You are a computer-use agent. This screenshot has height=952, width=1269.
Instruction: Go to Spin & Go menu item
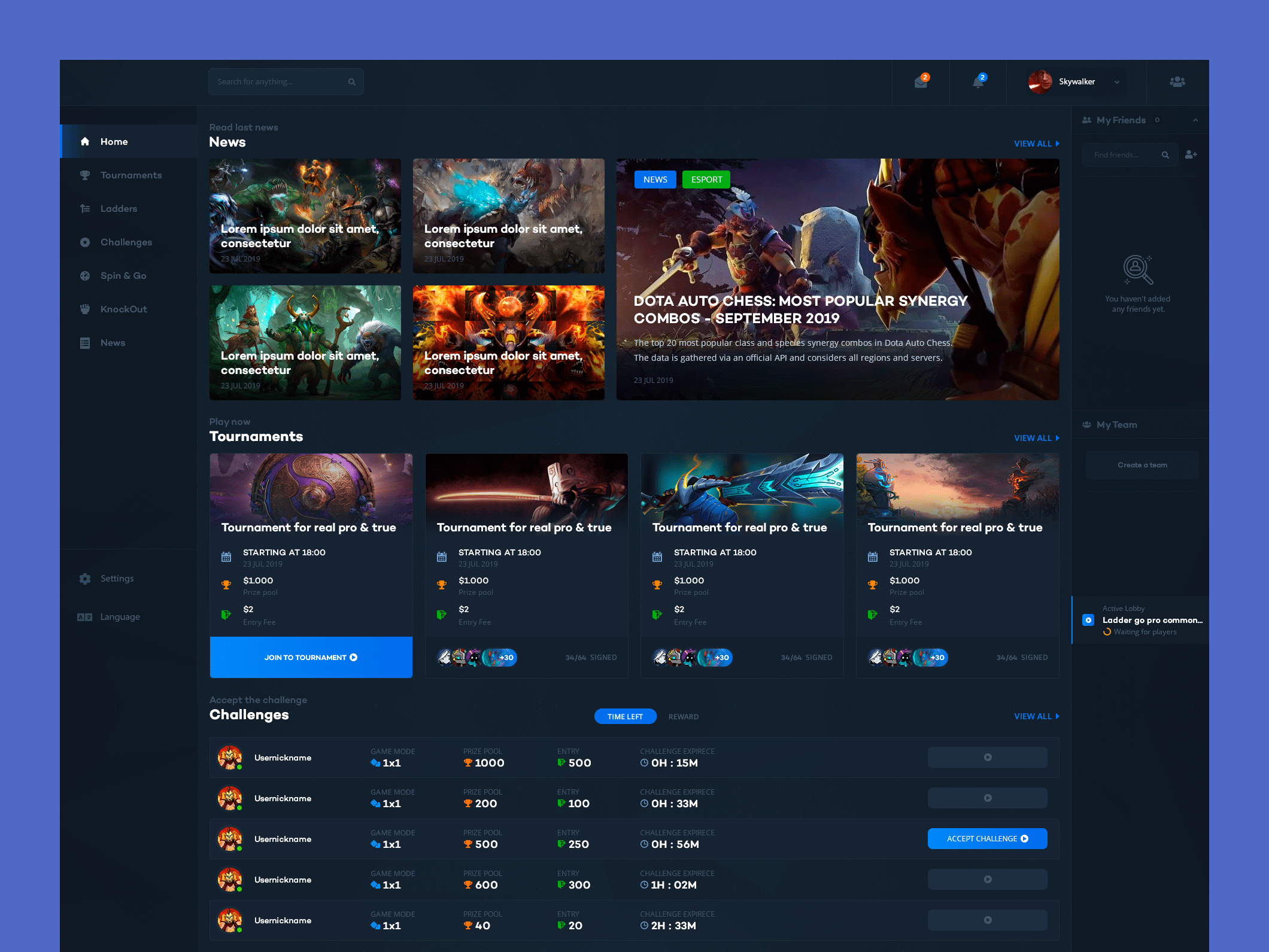pos(123,276)
